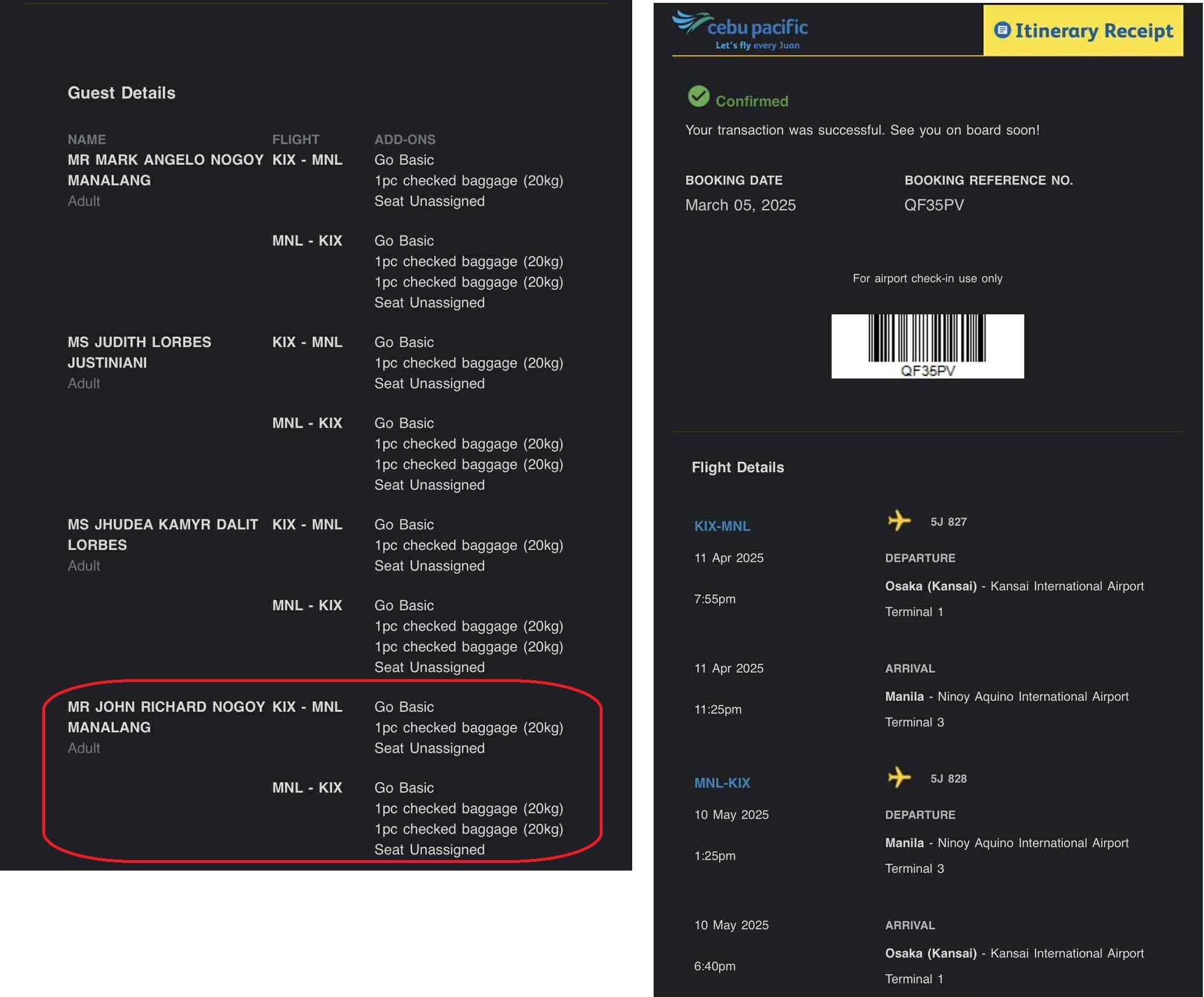This screenshot has height=997, width=1204.
Task: Click the Guest Details heading
Action: (x=121, y=93)
